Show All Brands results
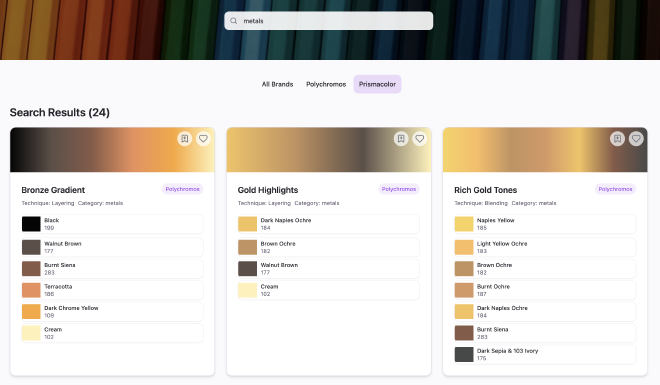Screen dimensions: 660x385 tap(277, 84)
